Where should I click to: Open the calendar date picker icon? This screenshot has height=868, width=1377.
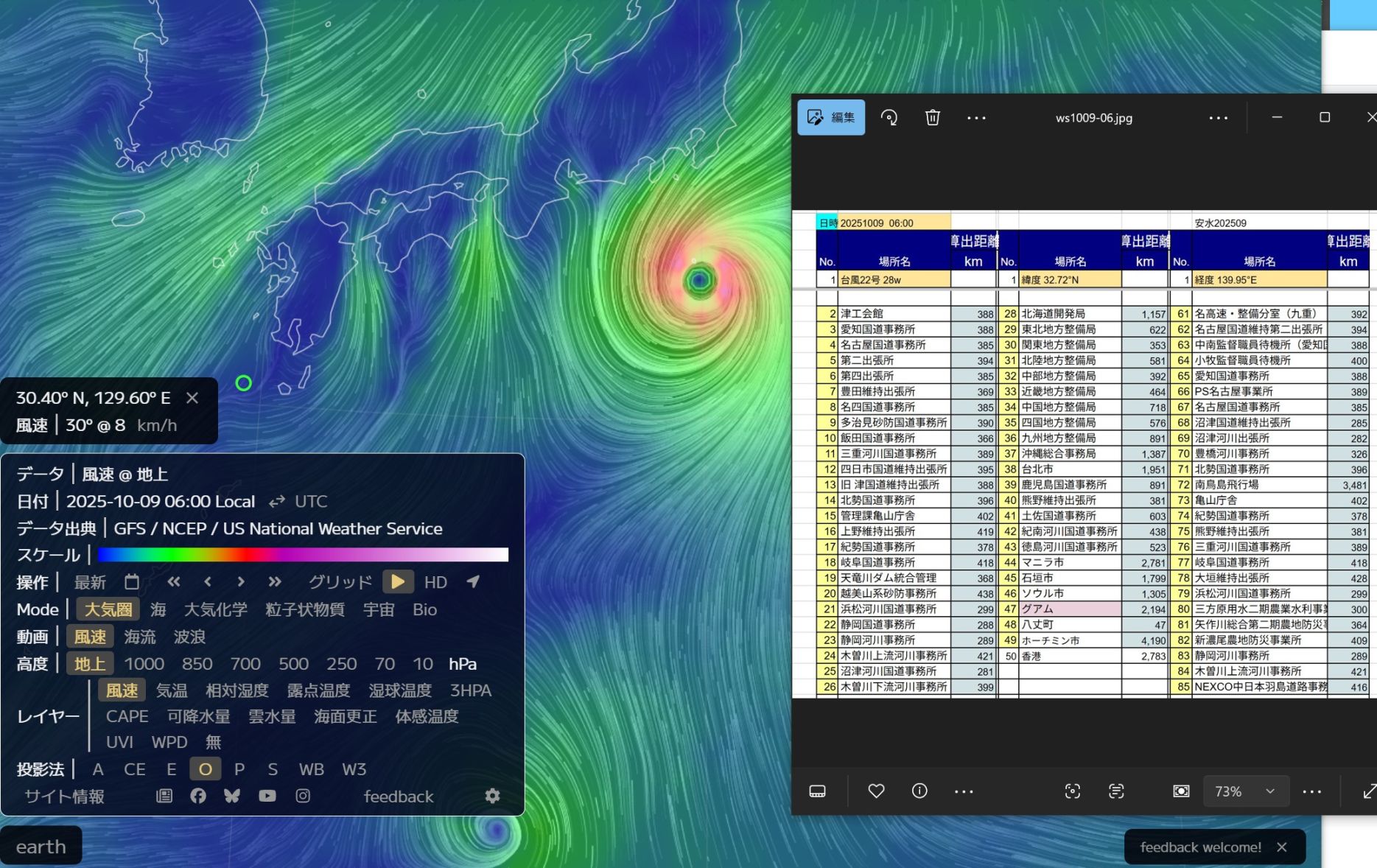point(132,582)
